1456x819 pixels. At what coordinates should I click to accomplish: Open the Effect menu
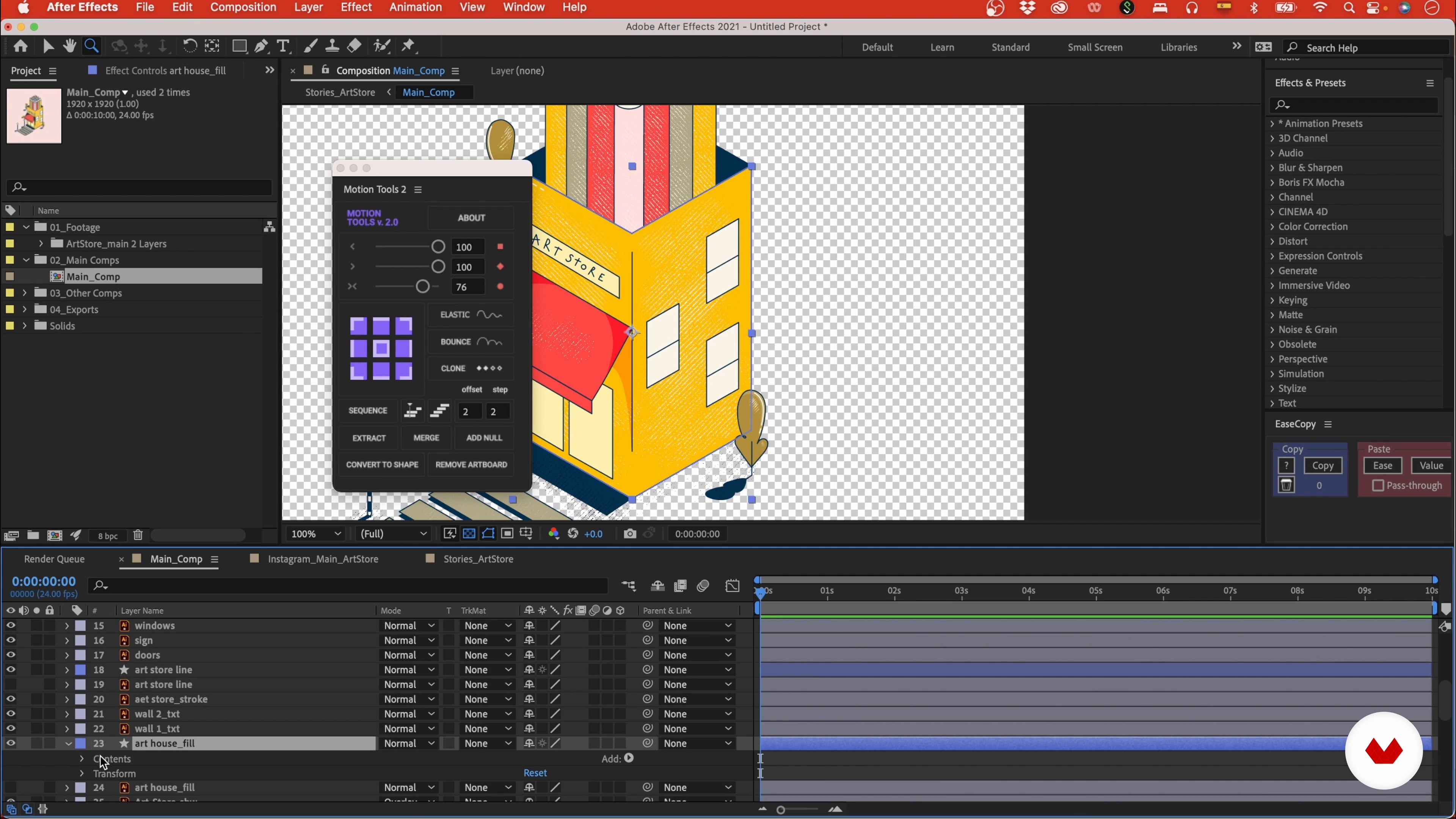coord(356,7)
